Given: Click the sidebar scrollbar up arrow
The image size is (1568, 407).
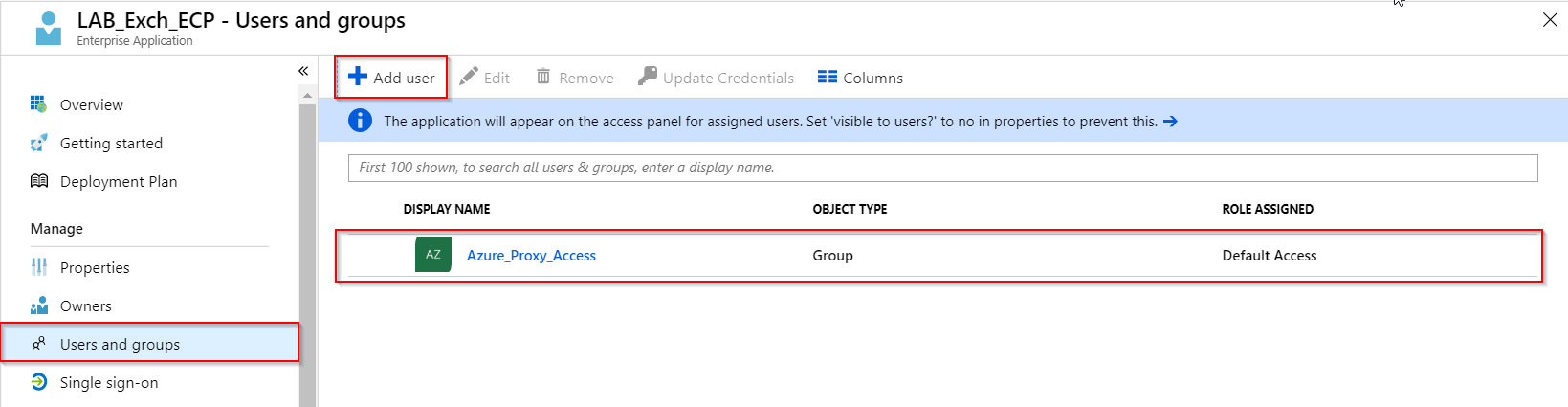Looking at the screenshot, I should (307, 96).
